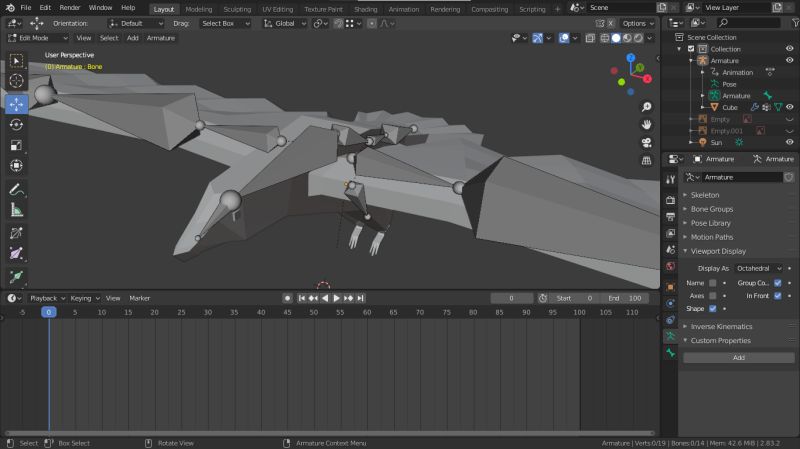This screenshot has height=449, width=800.
Task: Activate the Scale tool
Action: pos(16,145)
